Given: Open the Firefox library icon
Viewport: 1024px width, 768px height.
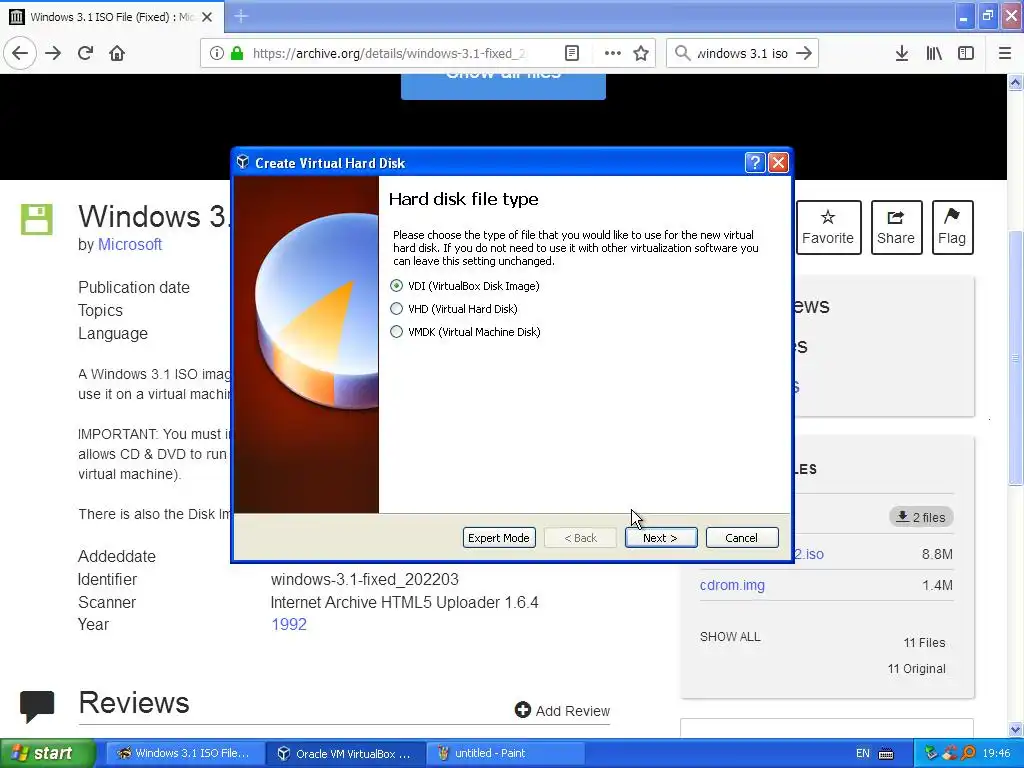Looking at the screenshot, I should [934, 53].
